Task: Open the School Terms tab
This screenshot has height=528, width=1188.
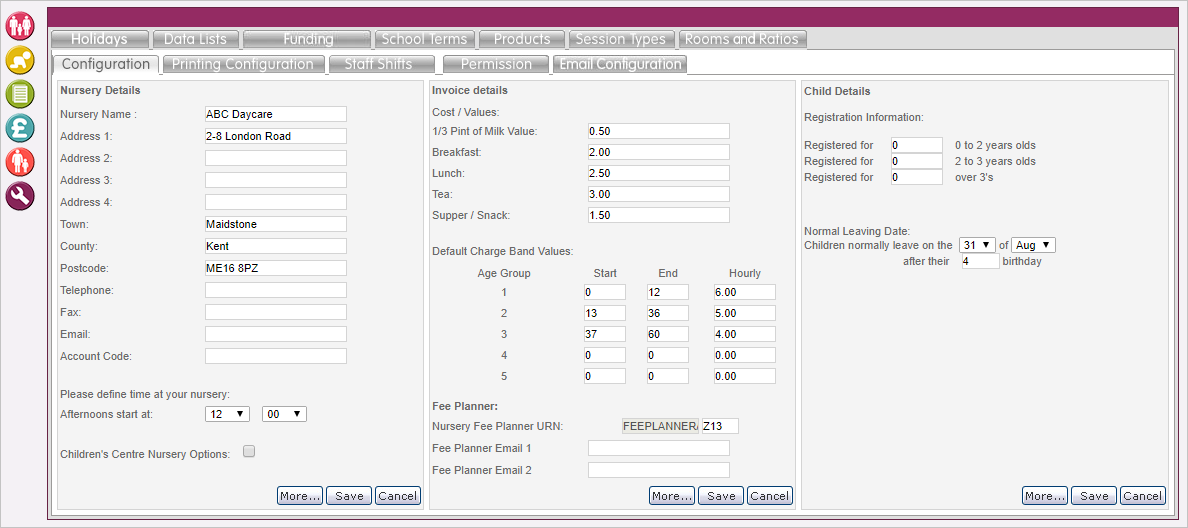Action: [x=426, y=39]
